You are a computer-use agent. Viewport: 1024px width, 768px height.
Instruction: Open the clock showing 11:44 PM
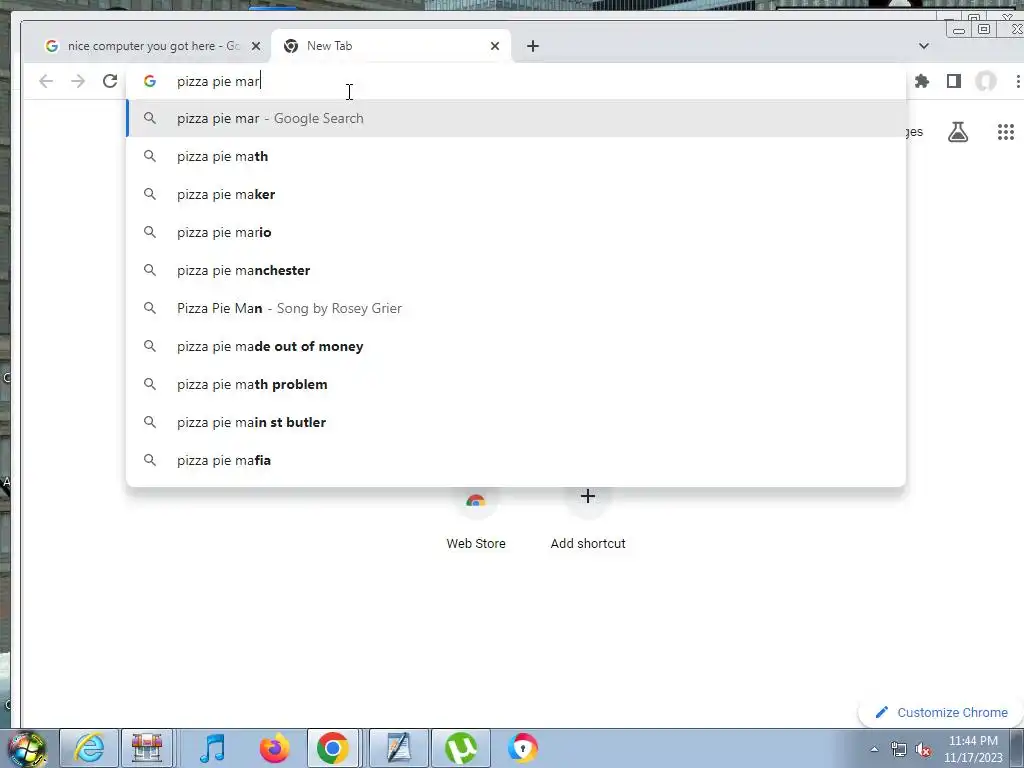tap(973, 748)
